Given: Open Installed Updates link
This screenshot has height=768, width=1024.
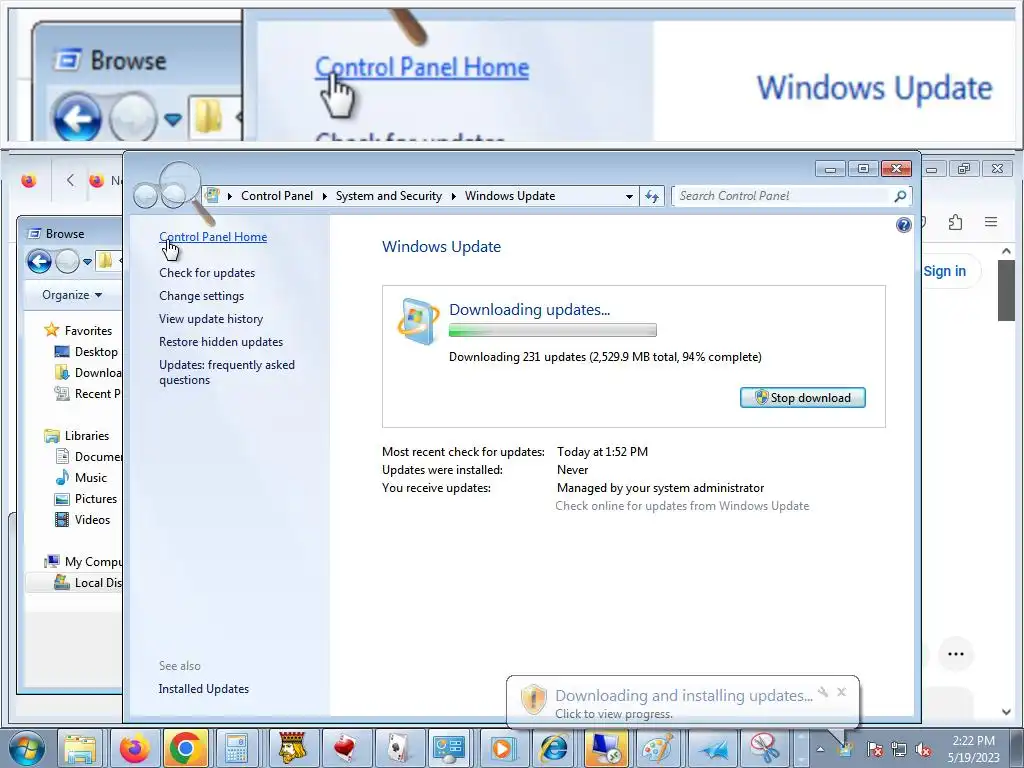Looking at the screenshot, I should click(x=204, y=689).
